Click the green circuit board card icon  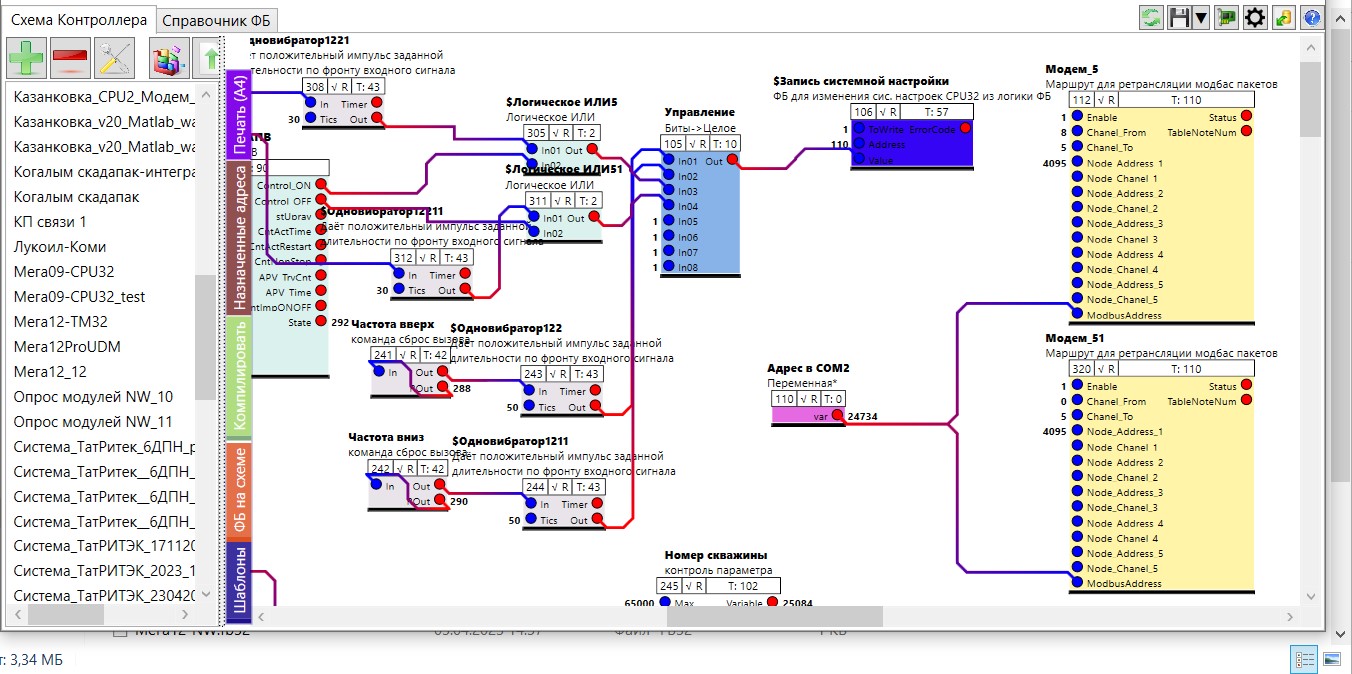tap(1228, 18)
